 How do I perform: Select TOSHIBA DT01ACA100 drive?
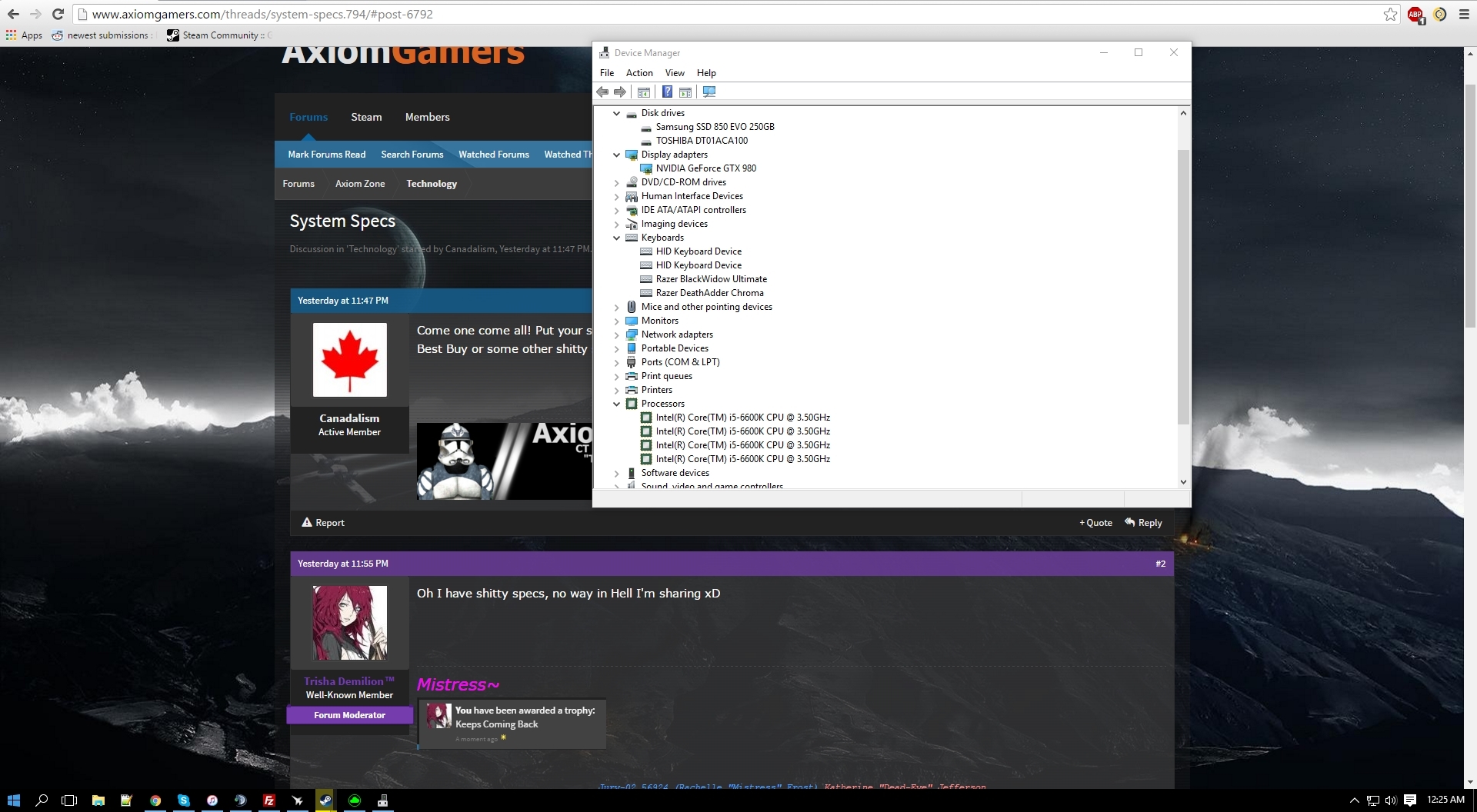[x=702, y=141]
